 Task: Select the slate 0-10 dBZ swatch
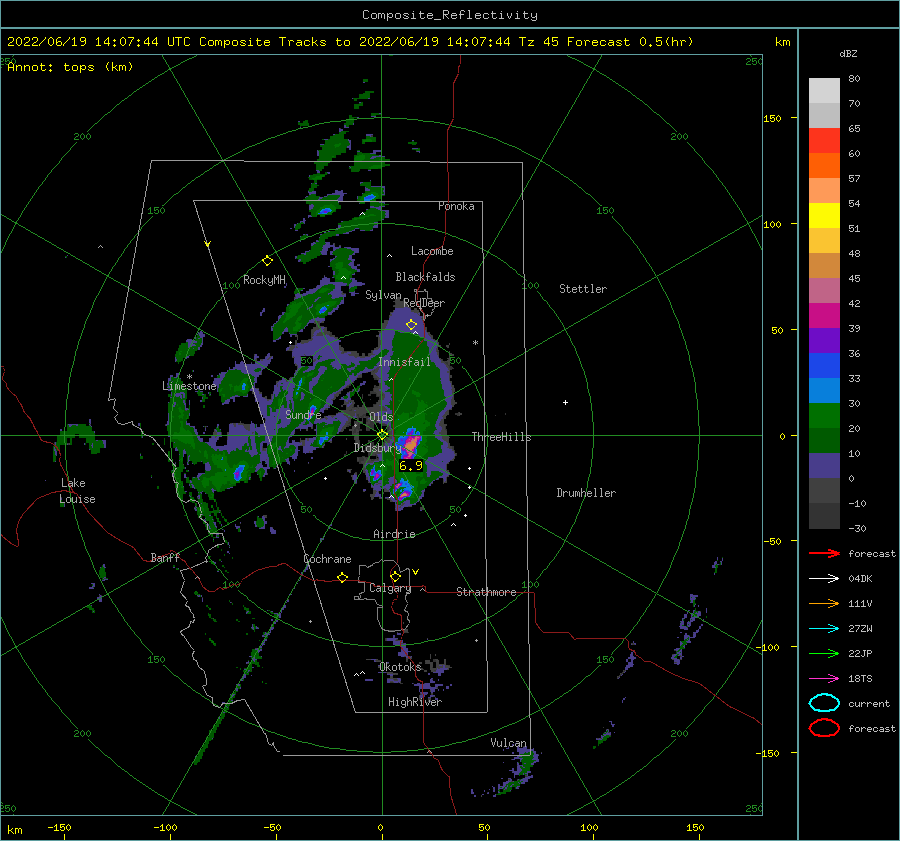pyautogui.click(x=824, y=466)
